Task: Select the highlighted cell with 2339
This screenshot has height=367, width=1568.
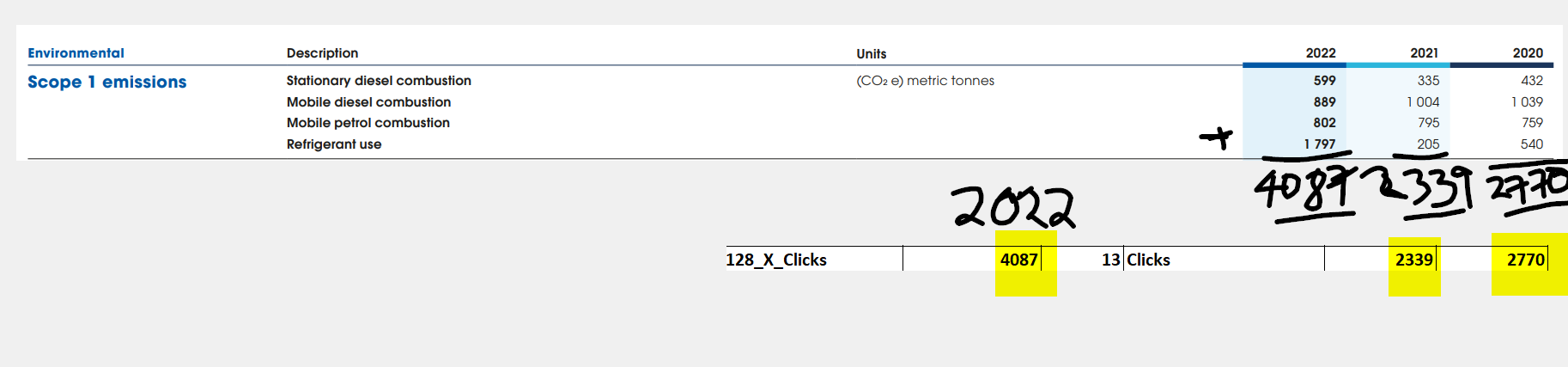Action: click(1413, 260)
